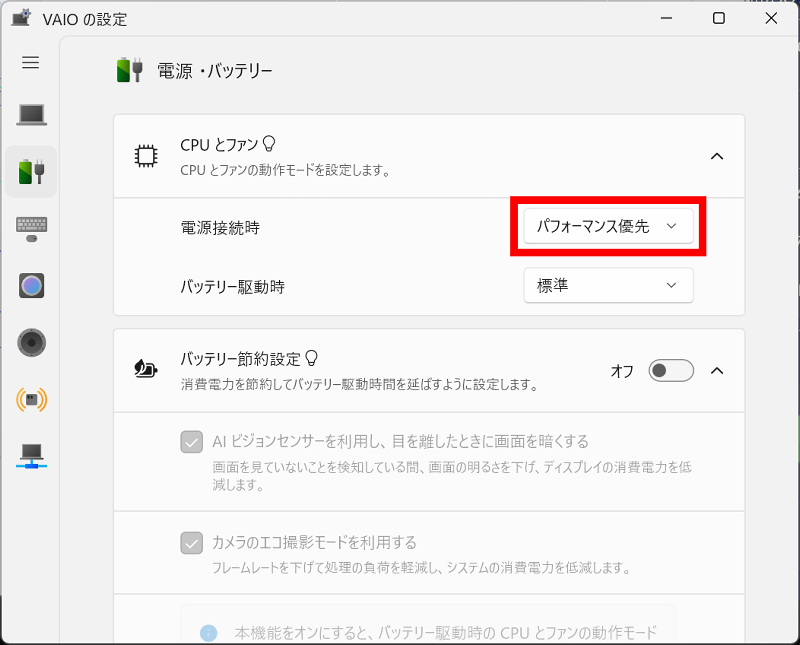The image size is (800, 645).
Task: Open the camera settings page
Action: [x=31, y=286]
